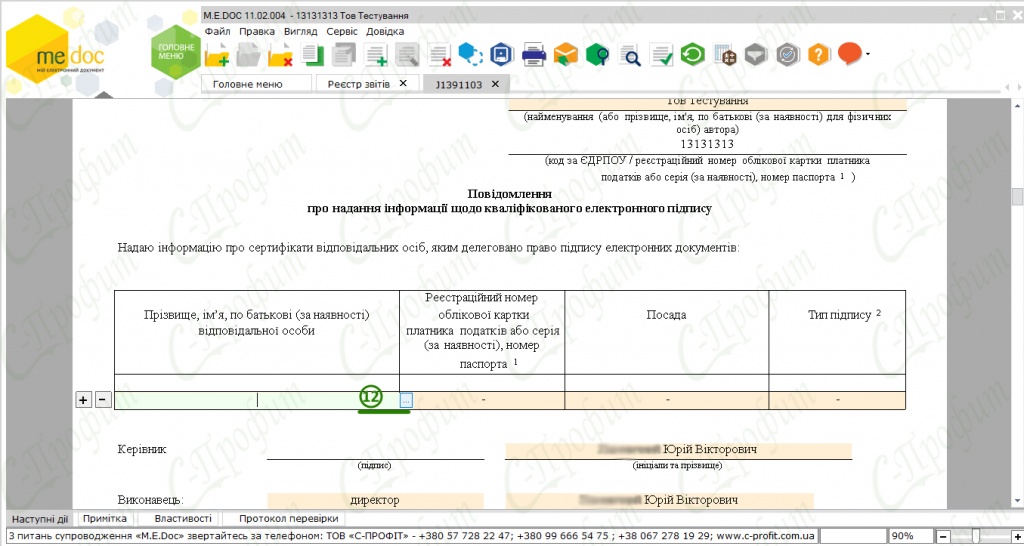This screenshot has height=546, width=1024.
Task: Open the Примітка bottom tab
Action: point(104,519)
